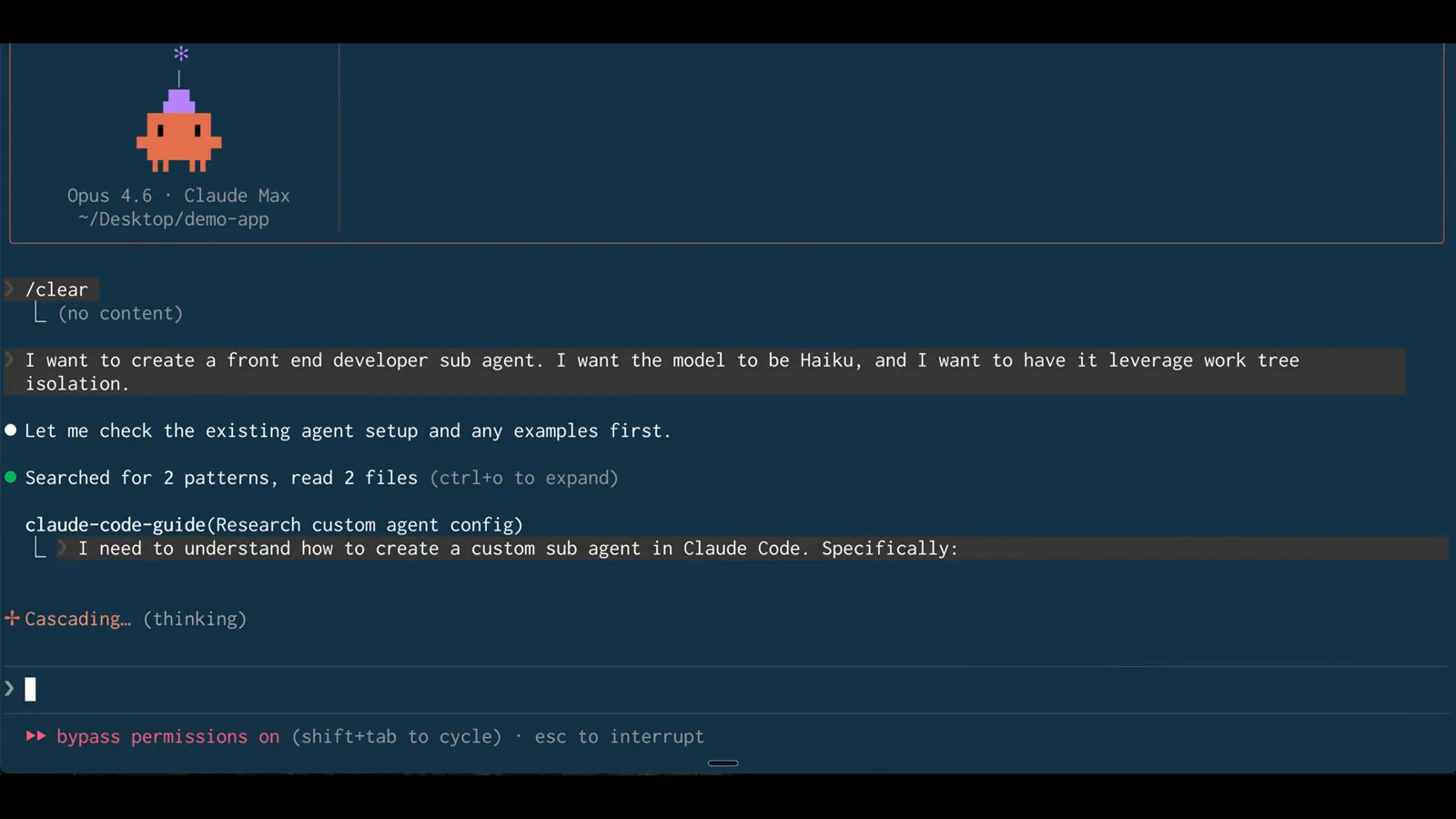Click the orange Cascading spinner icon
Screen dimensions: 1456x819
coord(12,619)
